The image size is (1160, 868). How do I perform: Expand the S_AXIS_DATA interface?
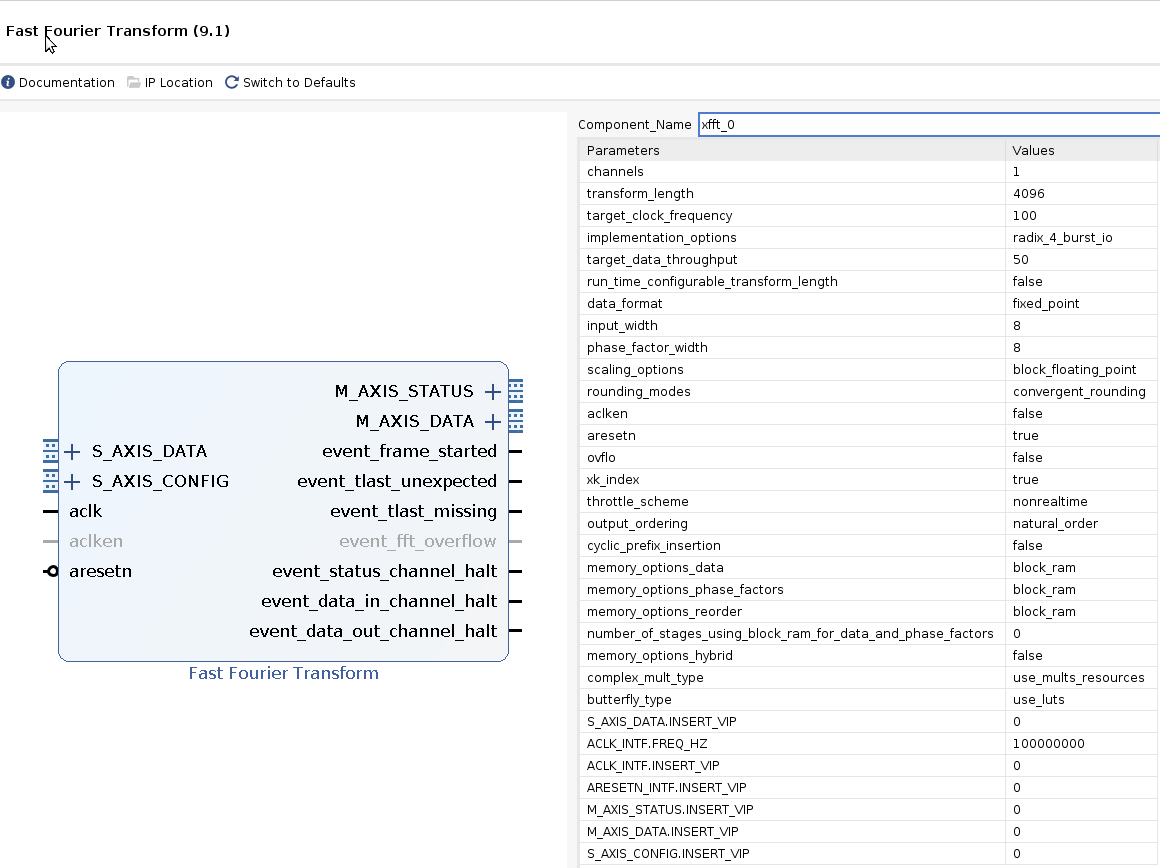[x=71, y=451]
